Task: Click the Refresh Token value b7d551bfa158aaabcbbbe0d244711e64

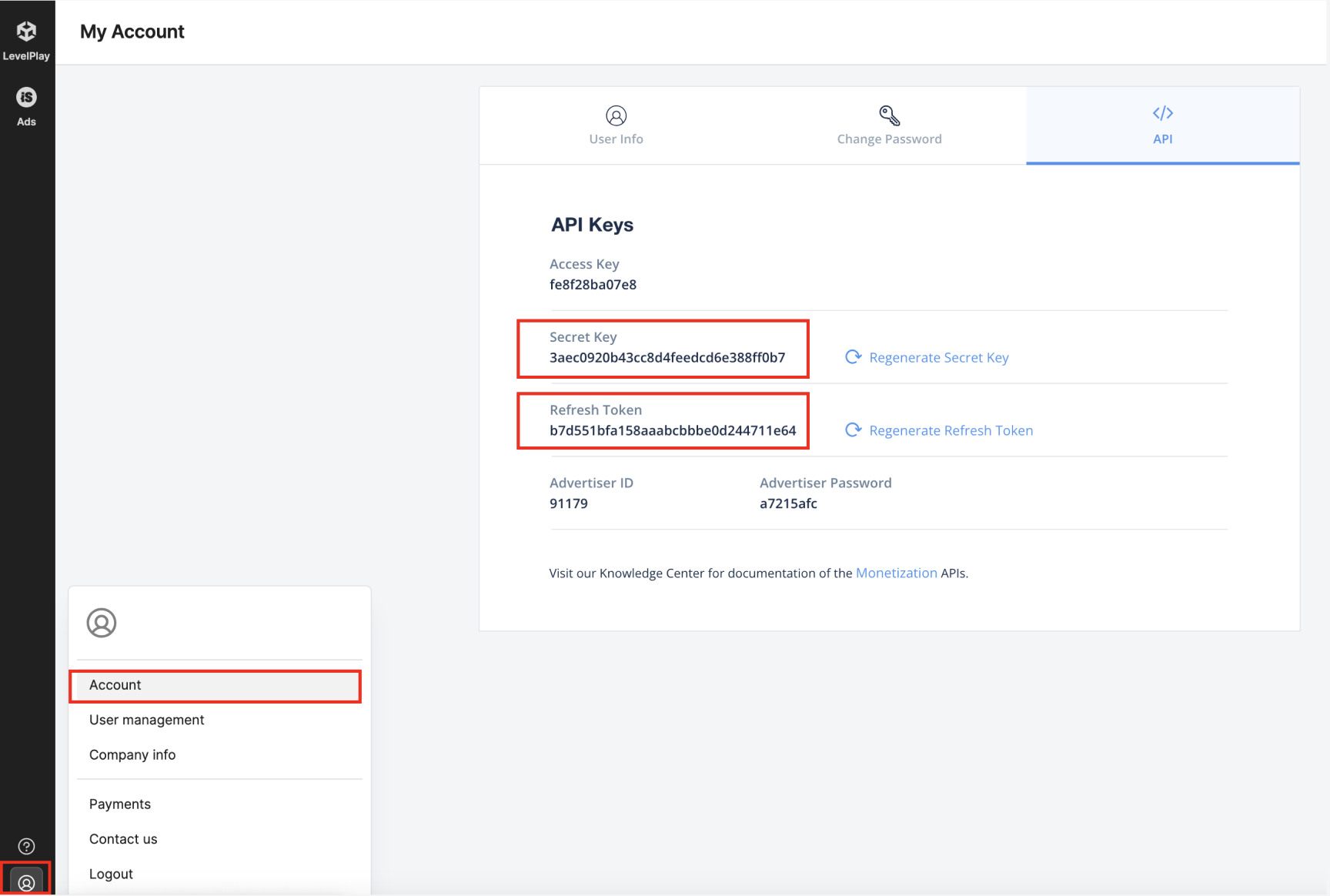Action: click(673, 431)
